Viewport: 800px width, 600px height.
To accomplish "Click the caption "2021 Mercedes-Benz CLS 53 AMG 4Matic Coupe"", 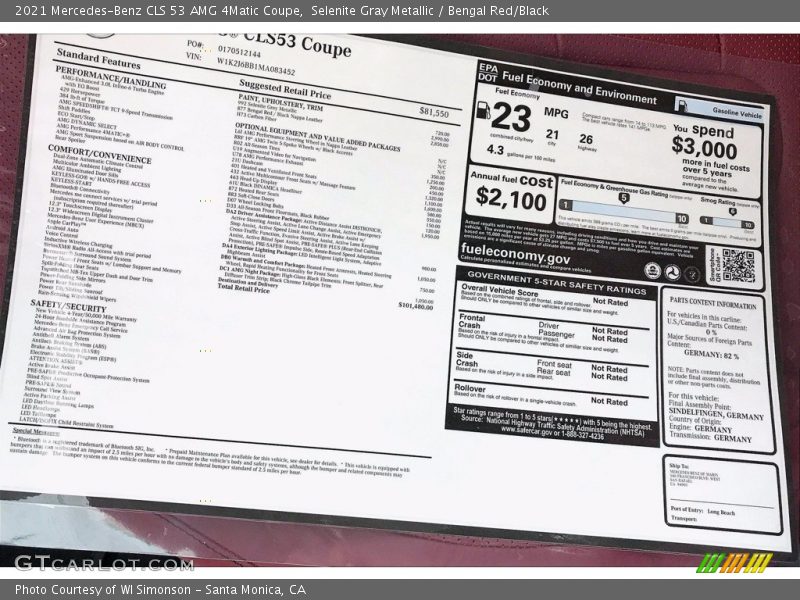I will pyautogui.click(x=158, y=11).
